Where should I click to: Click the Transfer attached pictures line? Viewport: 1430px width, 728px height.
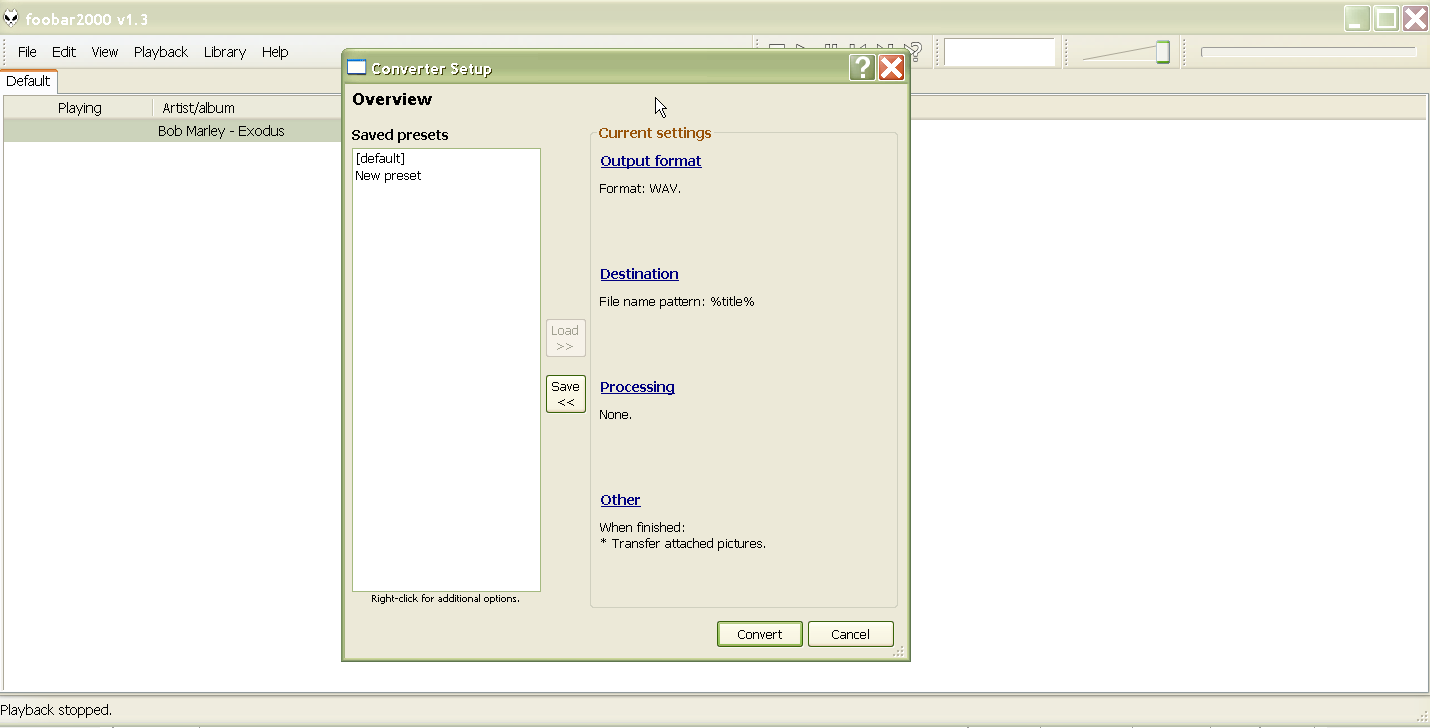point(683,544)
